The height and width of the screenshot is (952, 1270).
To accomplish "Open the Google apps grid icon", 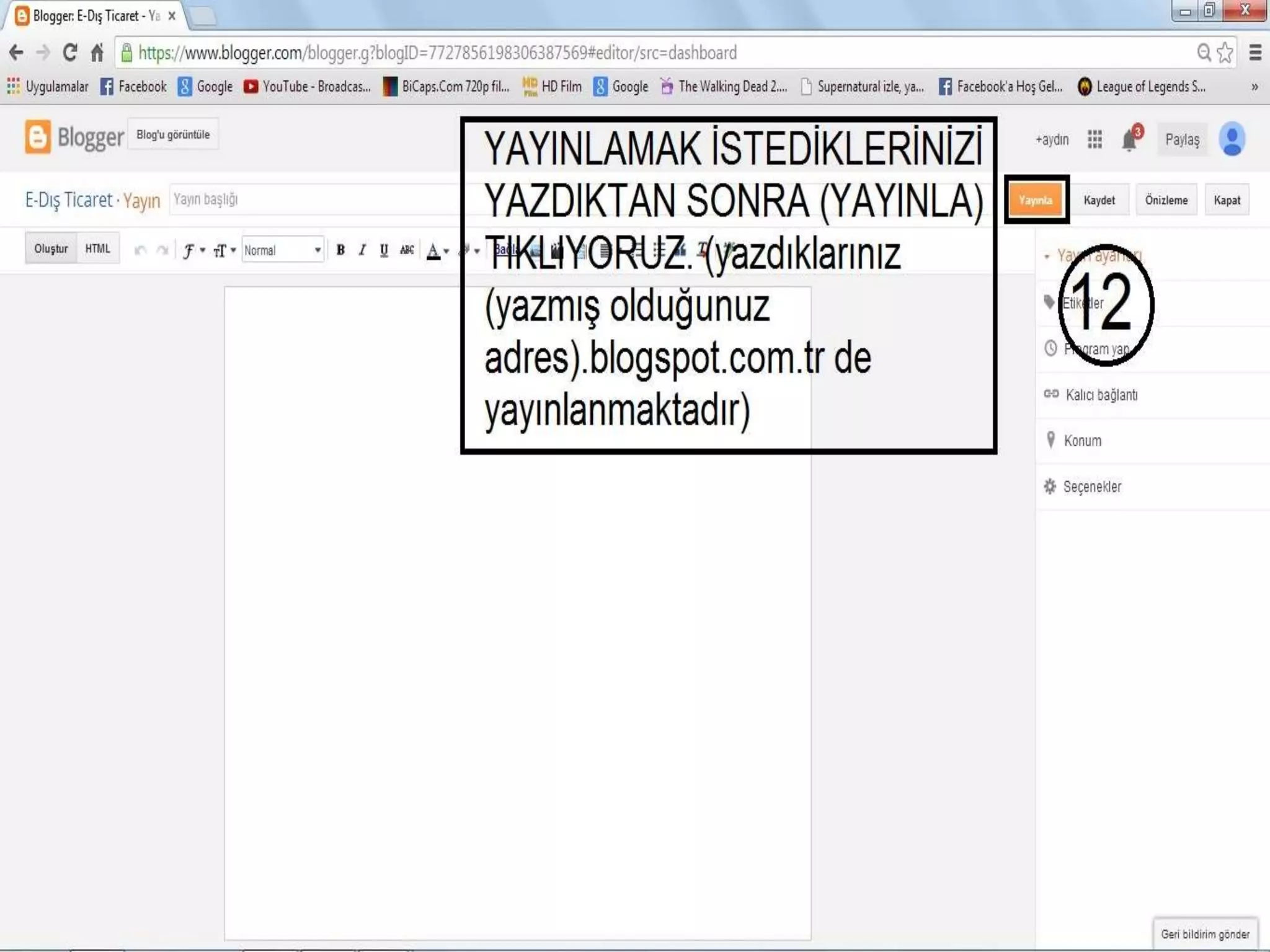I will (x=1095, y=139).
